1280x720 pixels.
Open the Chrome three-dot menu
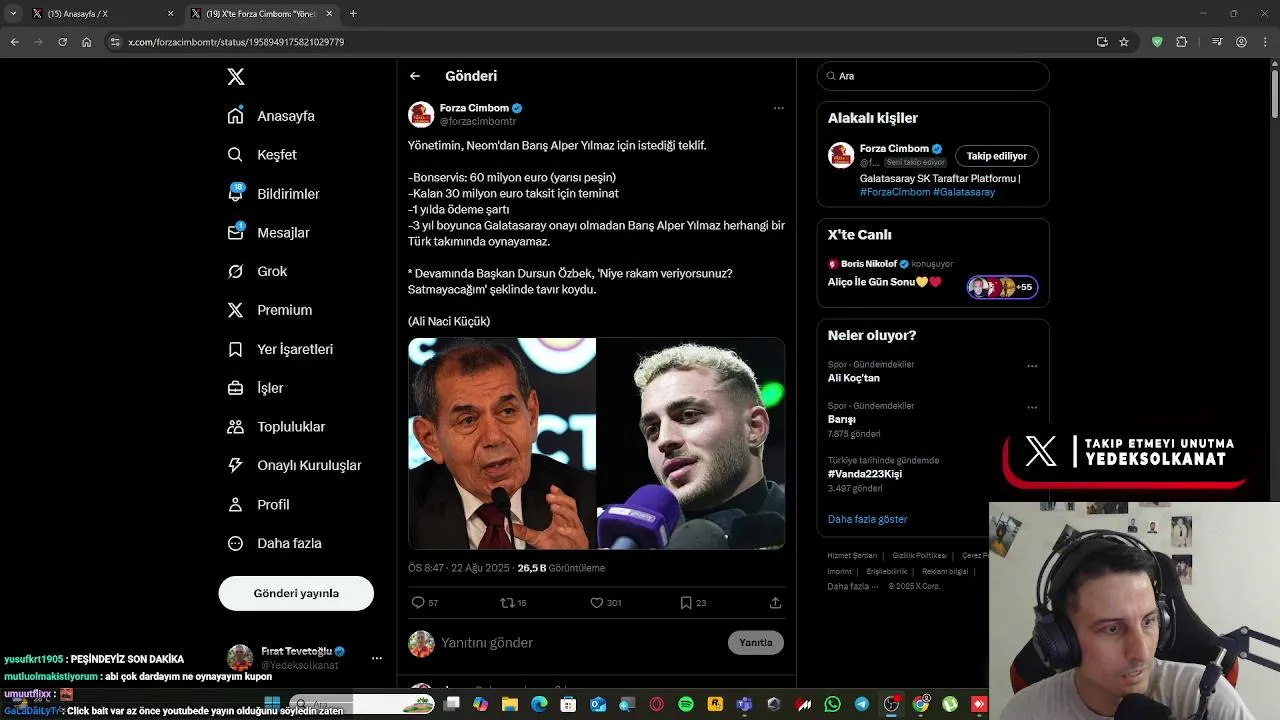tap(1265, 42)
